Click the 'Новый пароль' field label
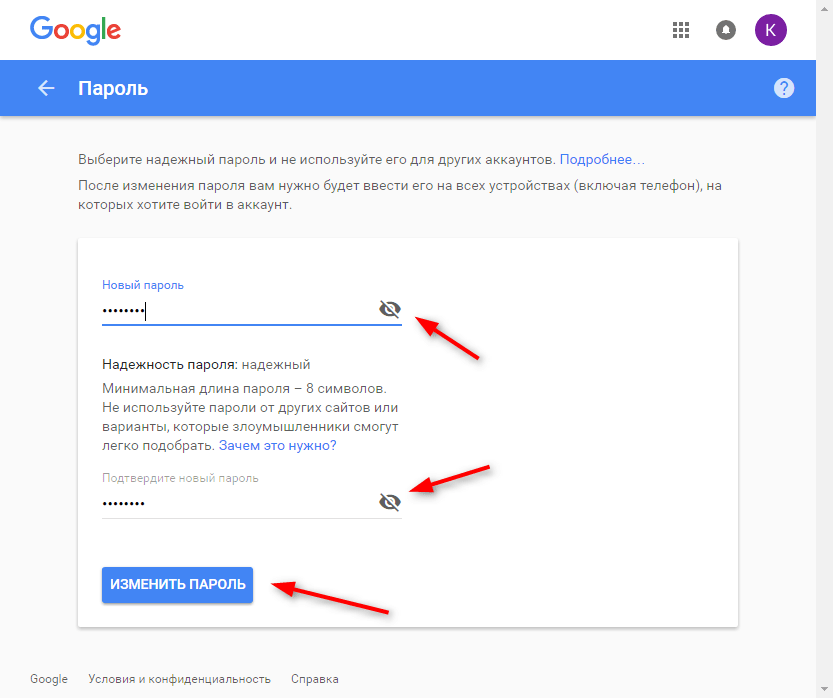 coord(143,285)
